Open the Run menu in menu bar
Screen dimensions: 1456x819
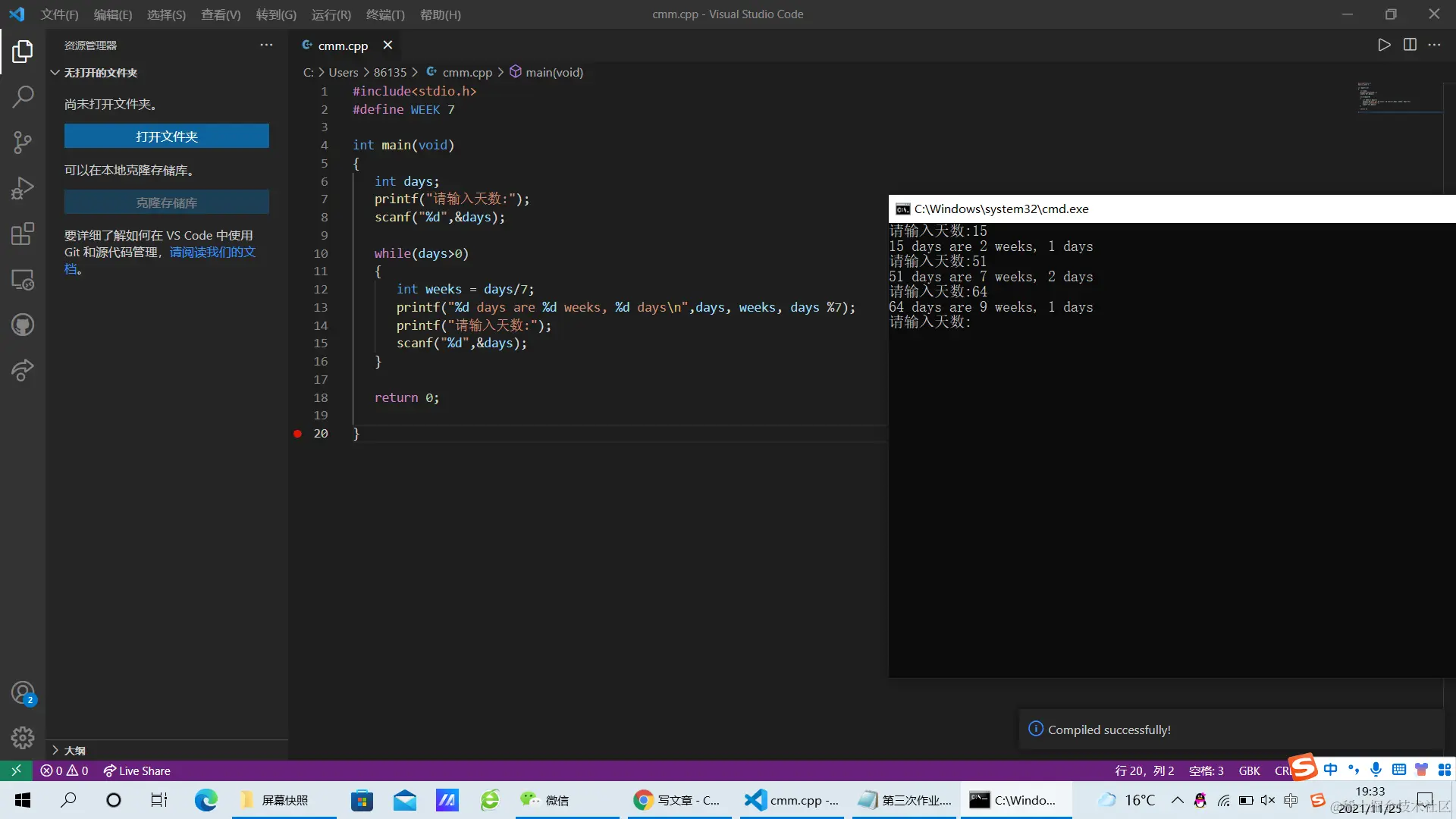coord(331,14)
